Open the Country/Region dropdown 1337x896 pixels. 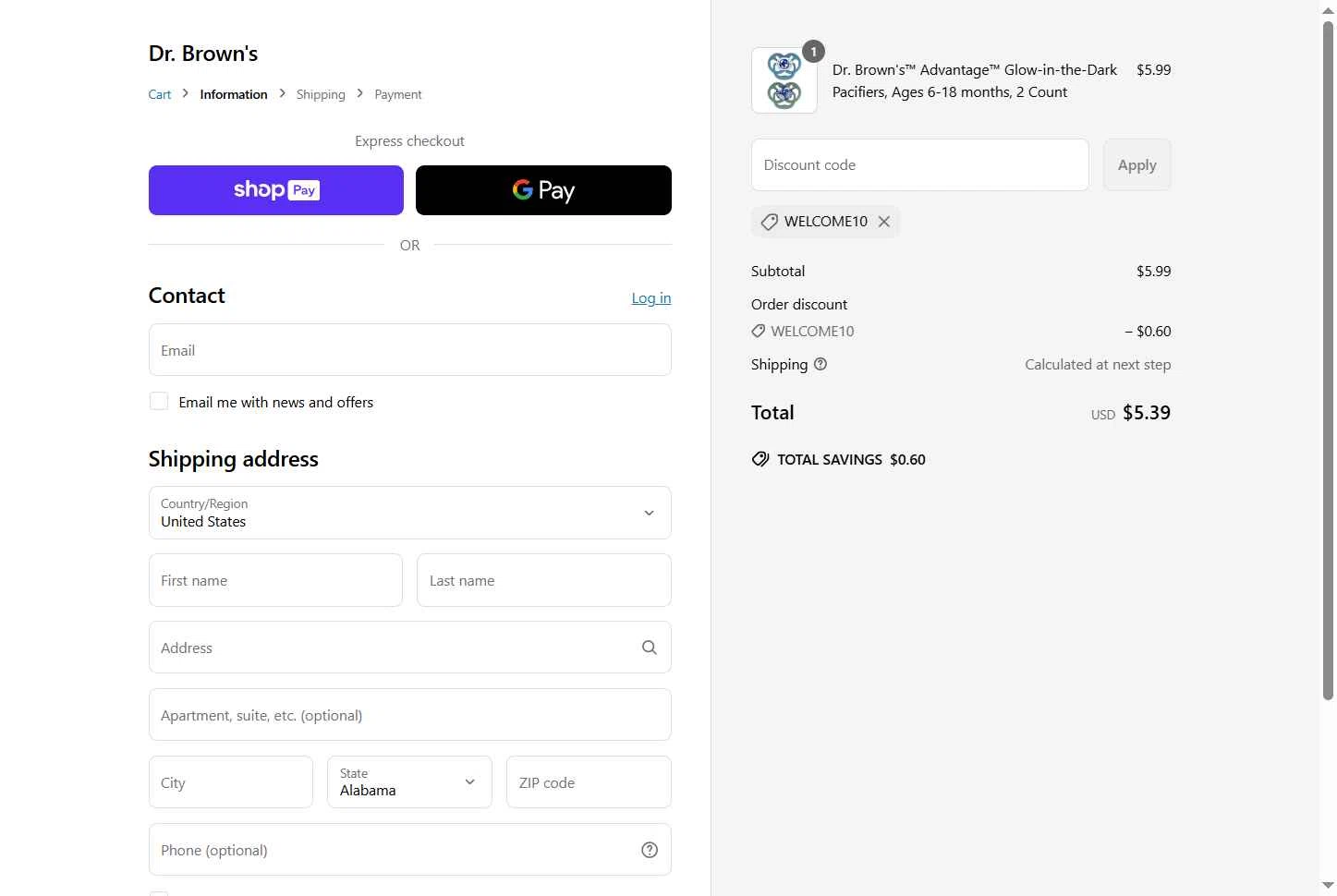tap(410, 513)
